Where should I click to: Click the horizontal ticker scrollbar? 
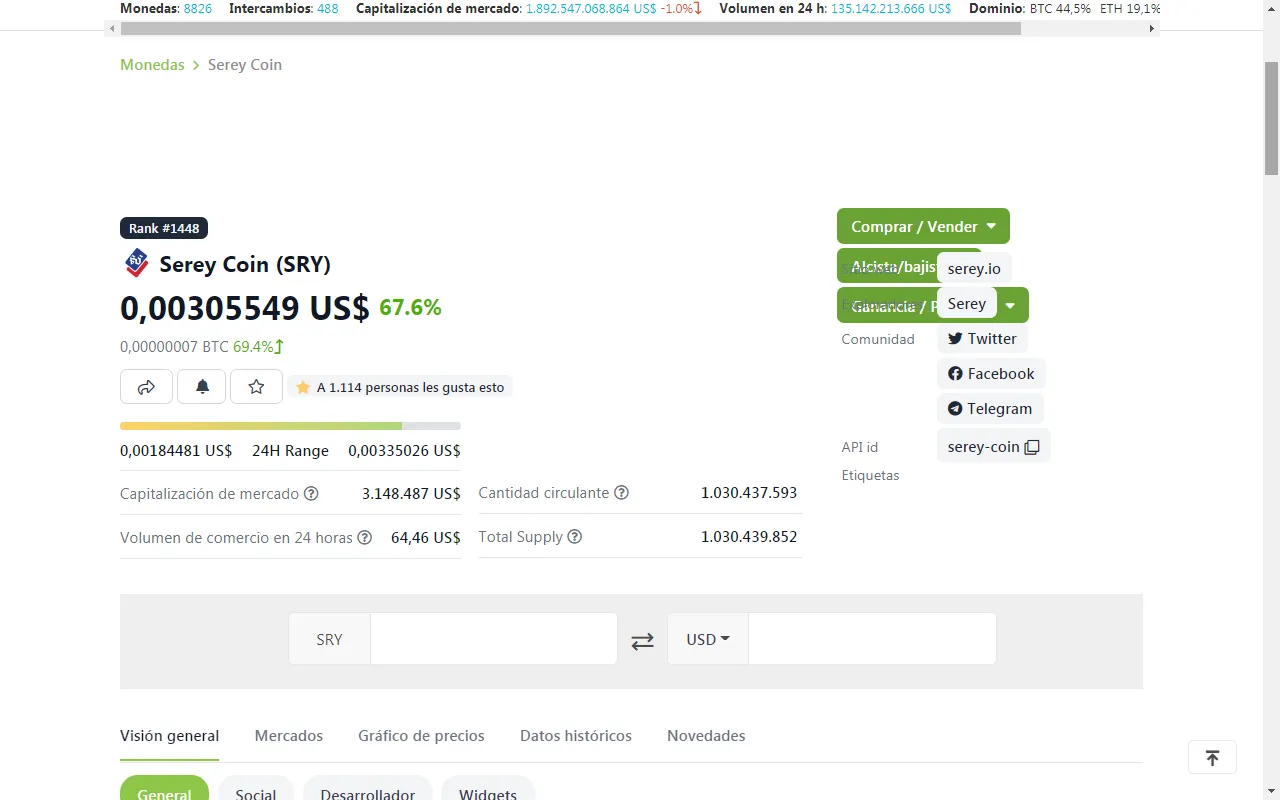click(570, 29)
